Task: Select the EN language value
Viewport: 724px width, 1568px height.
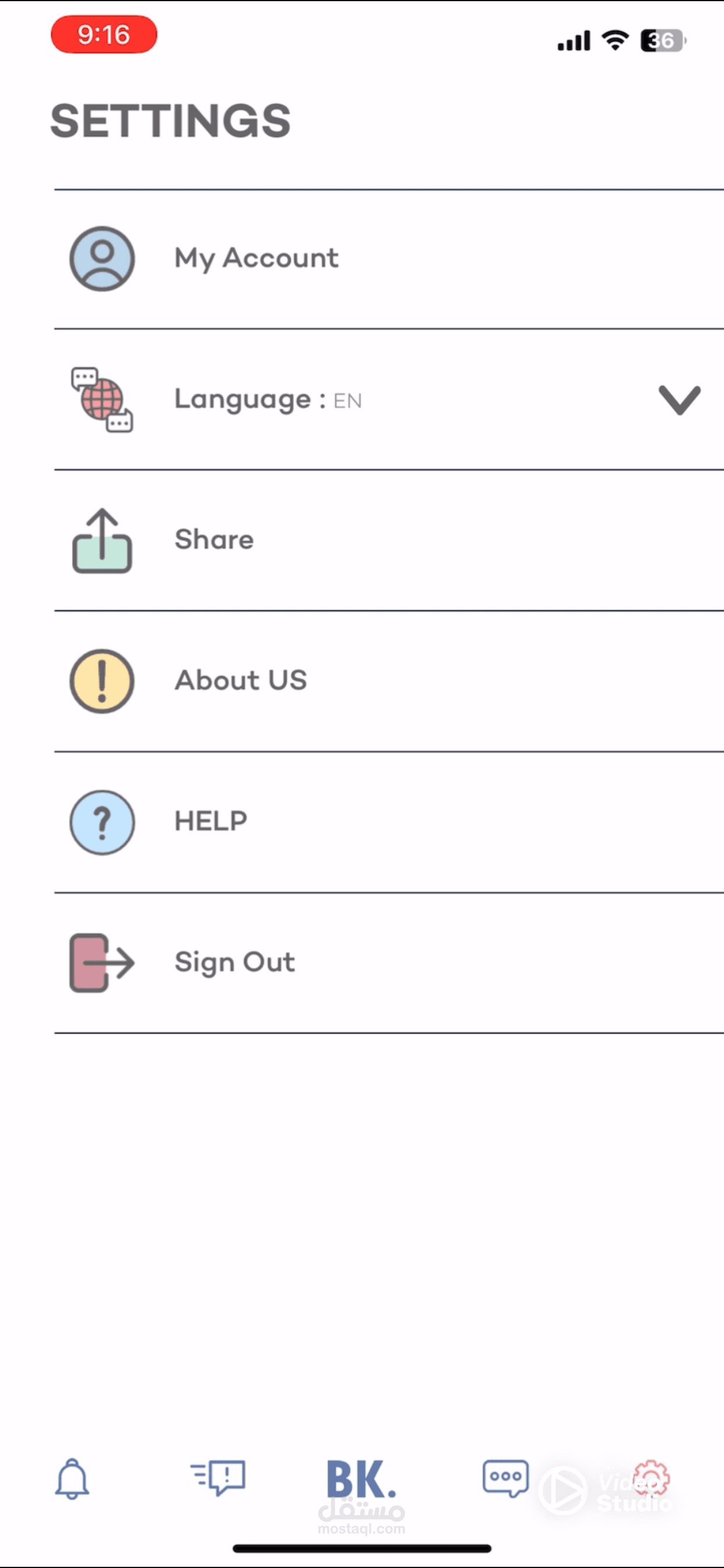Action: click(x=347, y=401)
